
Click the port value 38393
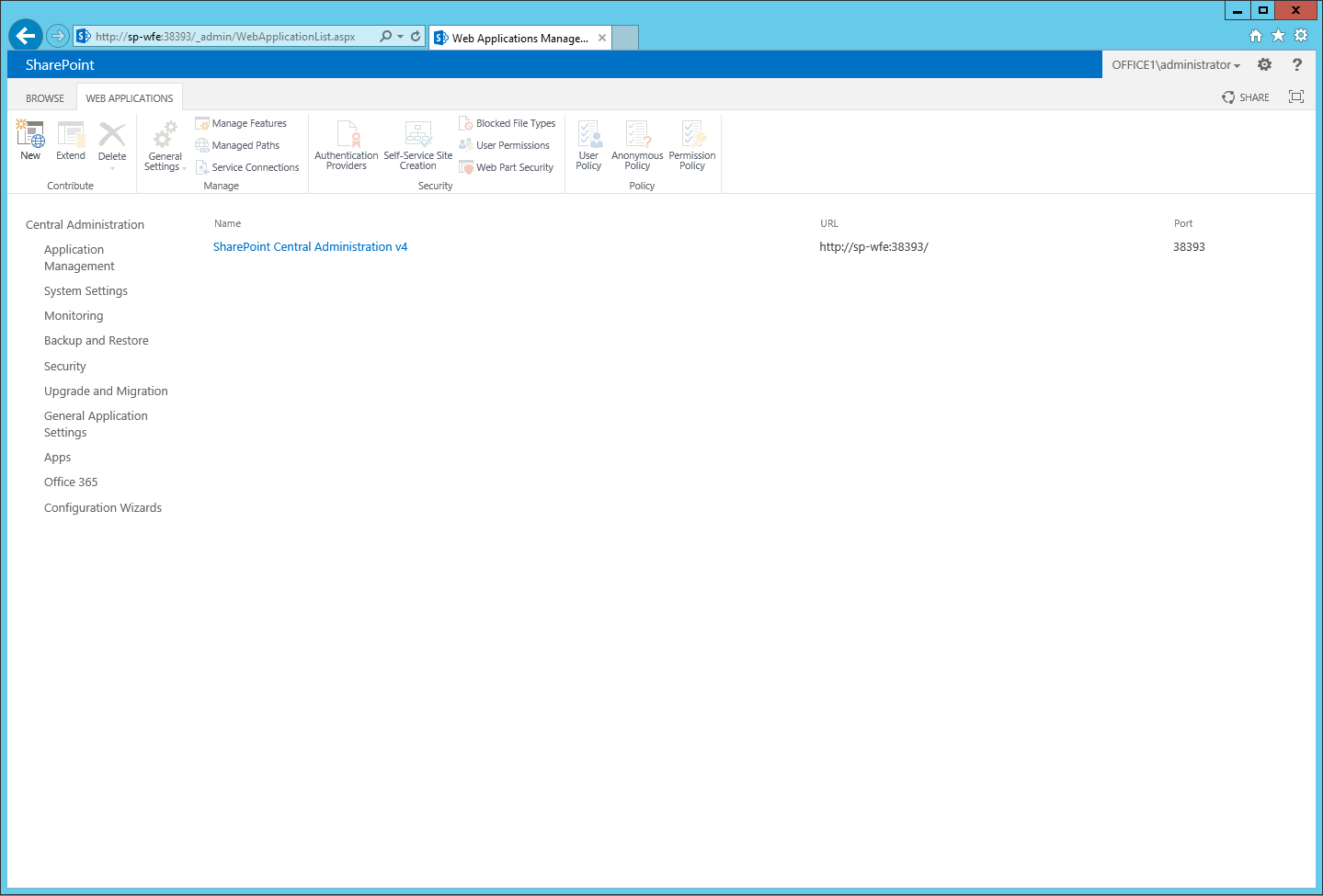(1189, 247)
